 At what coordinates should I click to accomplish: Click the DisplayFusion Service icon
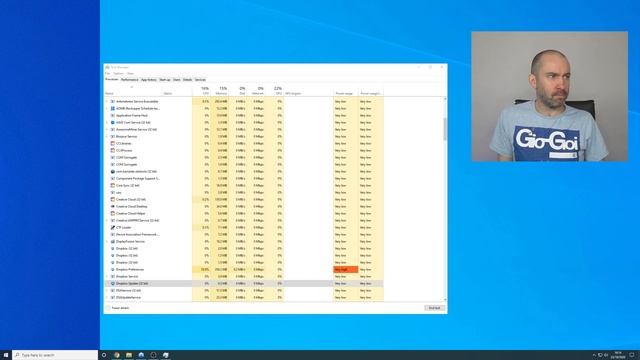[113, 241]
